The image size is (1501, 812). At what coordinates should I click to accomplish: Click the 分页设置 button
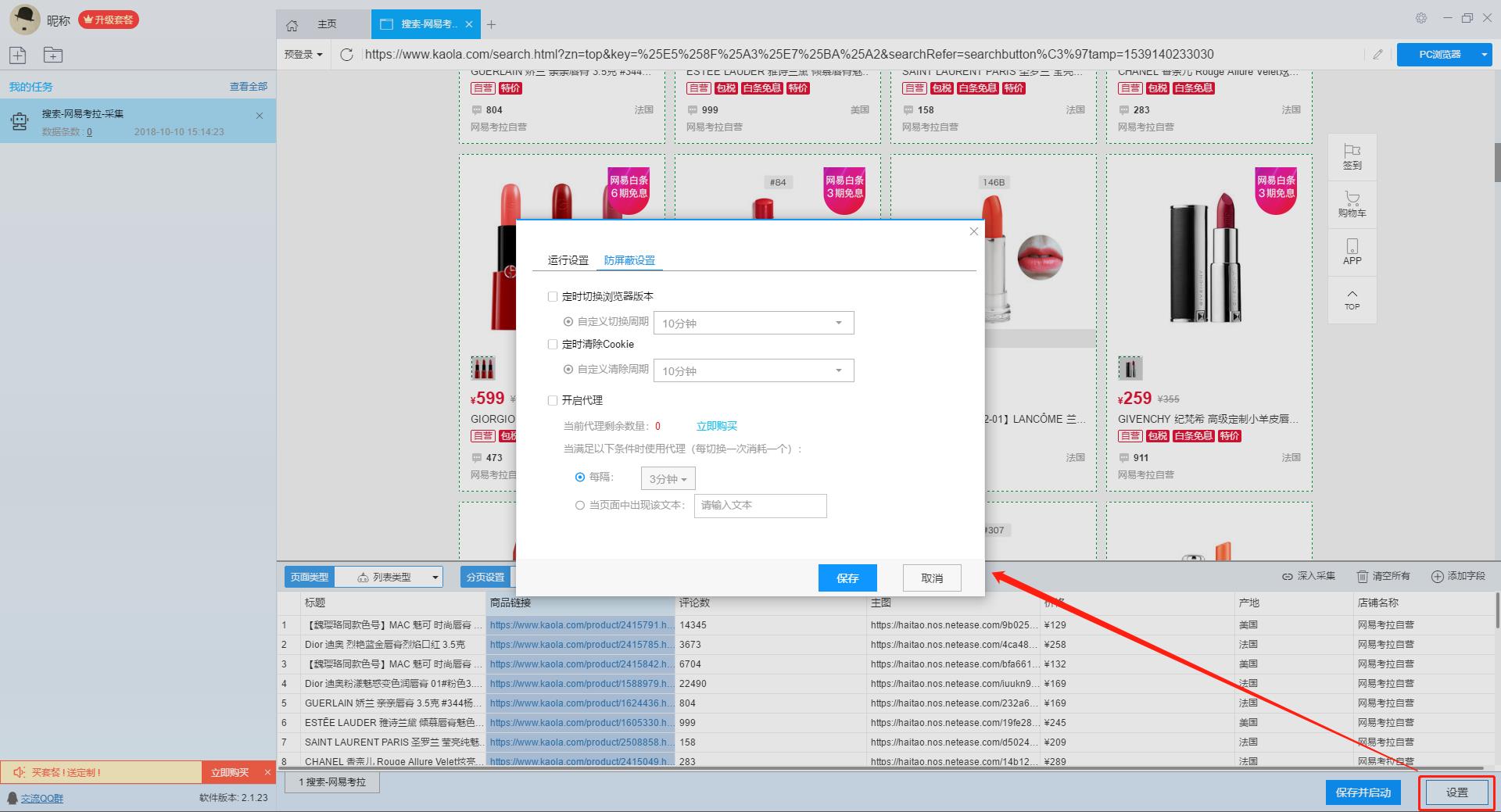485,577
